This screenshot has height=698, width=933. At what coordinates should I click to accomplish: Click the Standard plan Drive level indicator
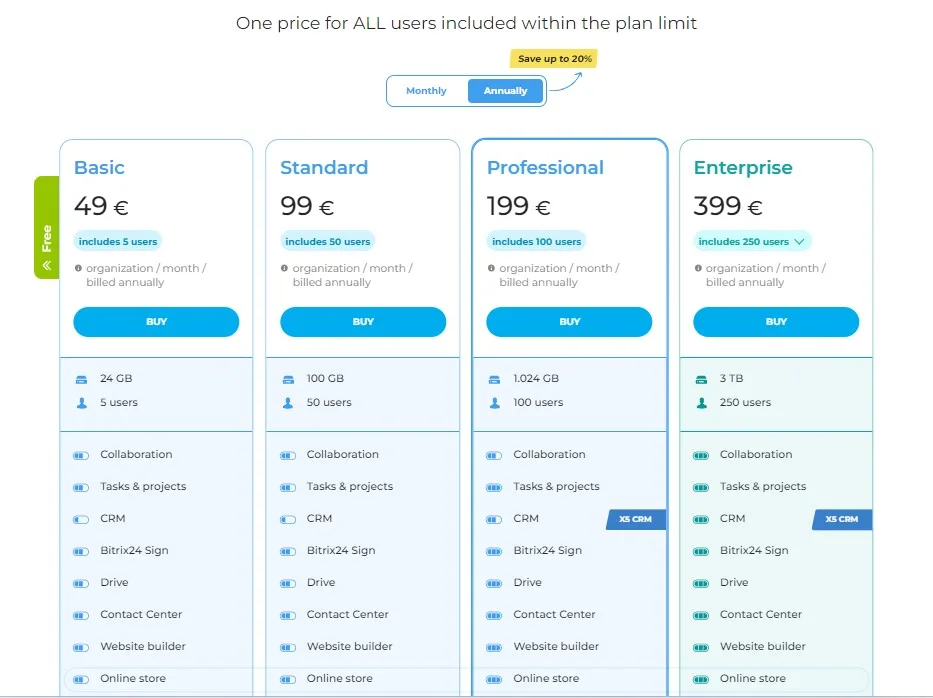288,584
